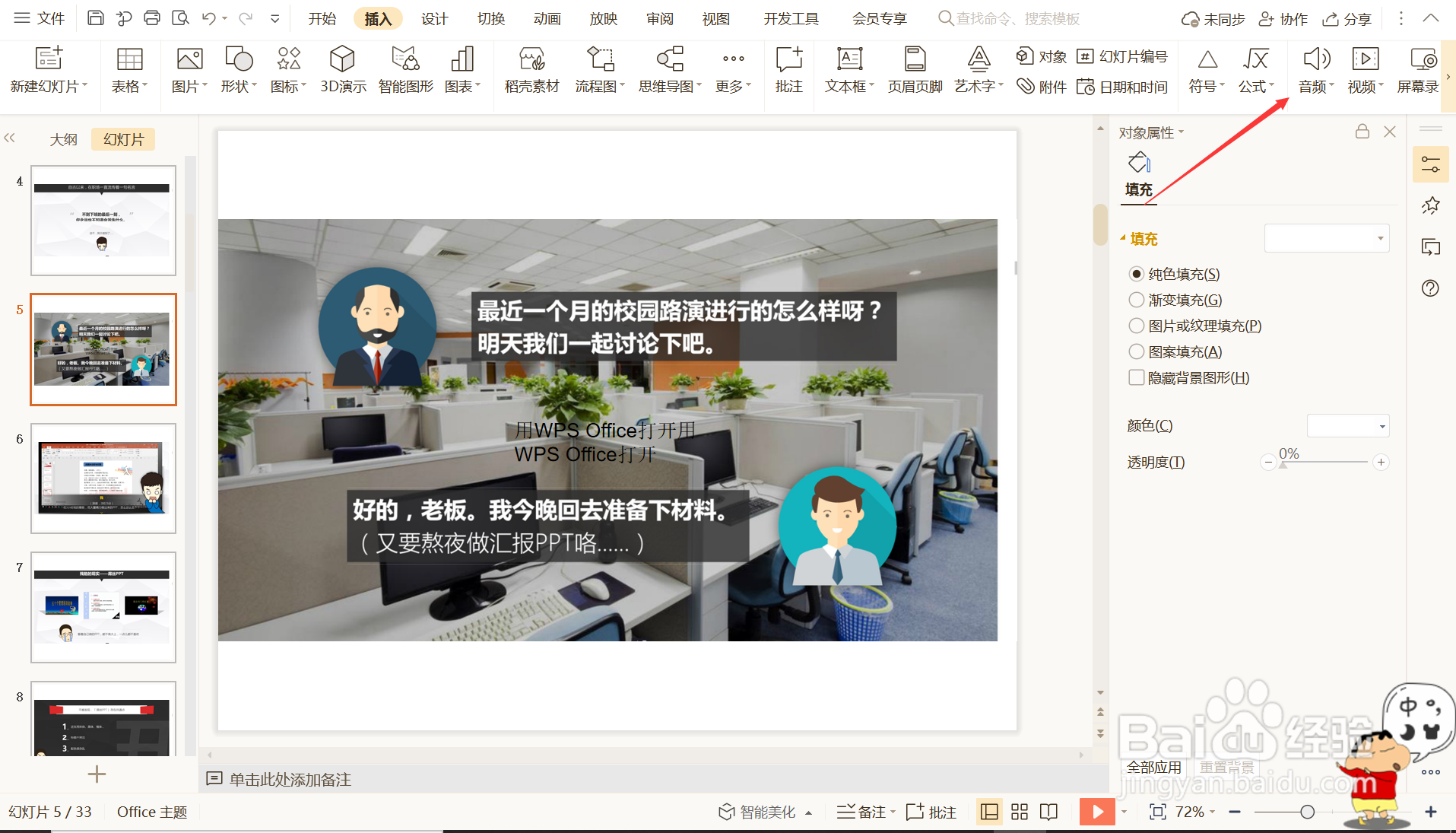The height and width of the screenshot is (833, 1456).
Task: Insert a Text Box (文本框)
Action: [x=849, y=70]
